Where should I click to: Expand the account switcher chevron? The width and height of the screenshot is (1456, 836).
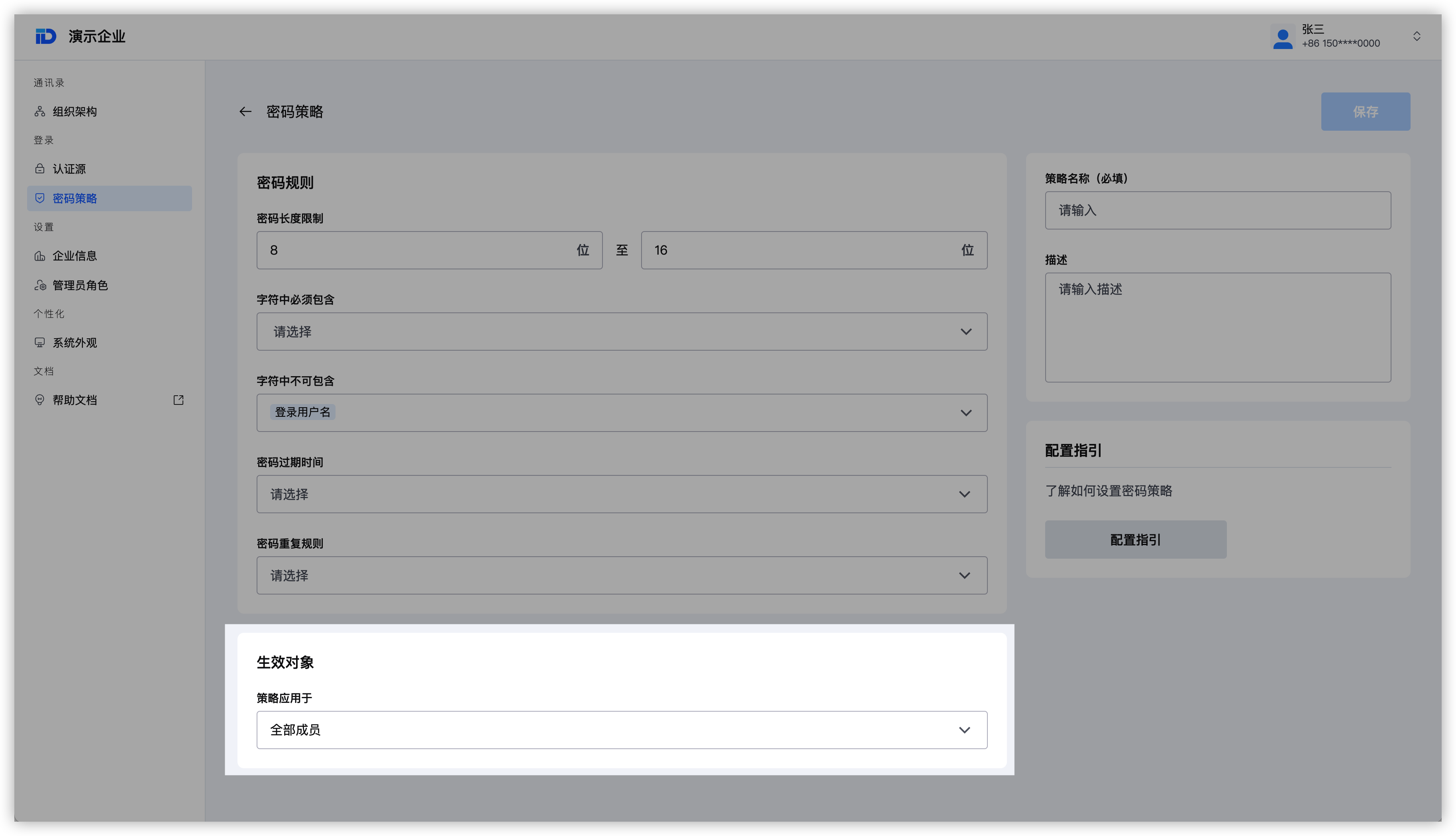pyautogui.click(x=1417, y=36)
